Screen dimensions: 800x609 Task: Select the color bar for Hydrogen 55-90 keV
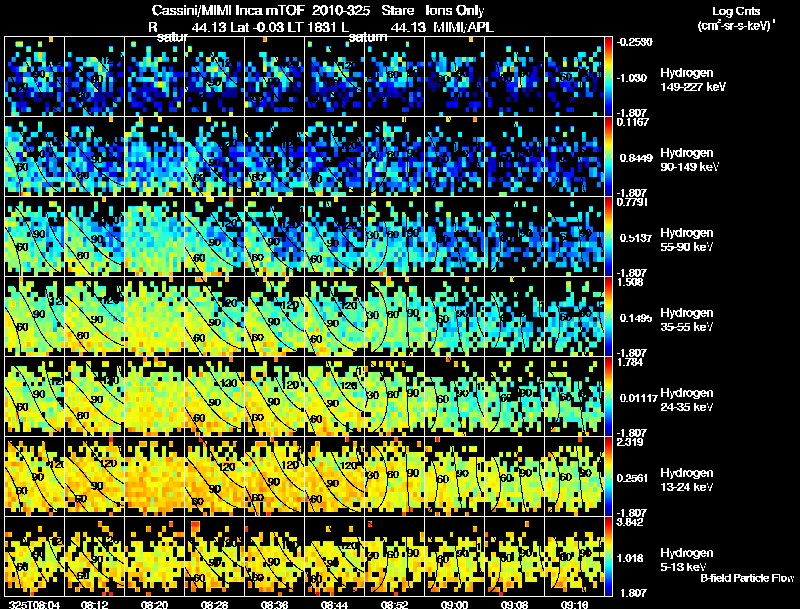pos(608,237)
